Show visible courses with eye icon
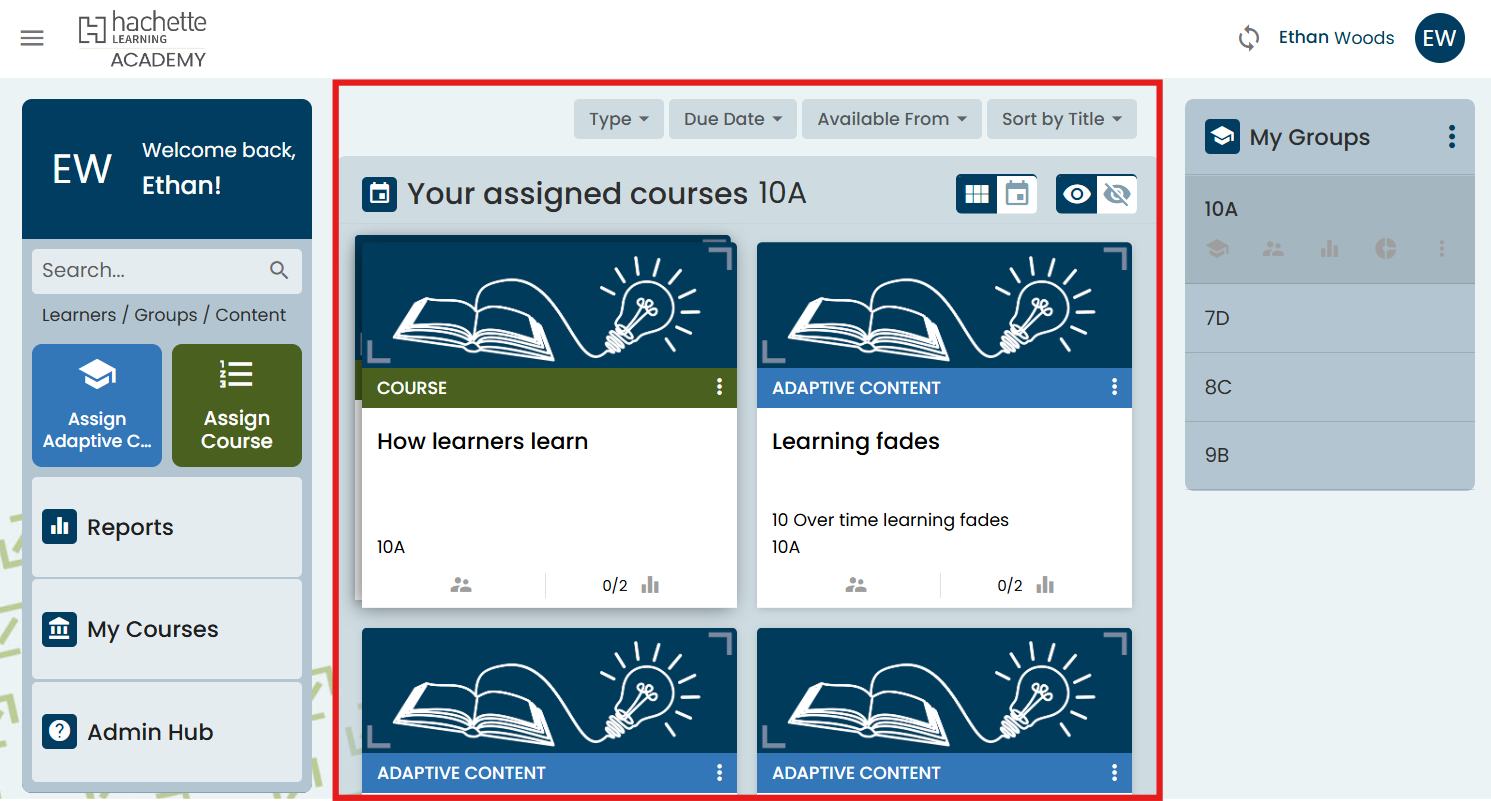The width and height of the screenshot is (1491, 801). (x=1077, y=194)
